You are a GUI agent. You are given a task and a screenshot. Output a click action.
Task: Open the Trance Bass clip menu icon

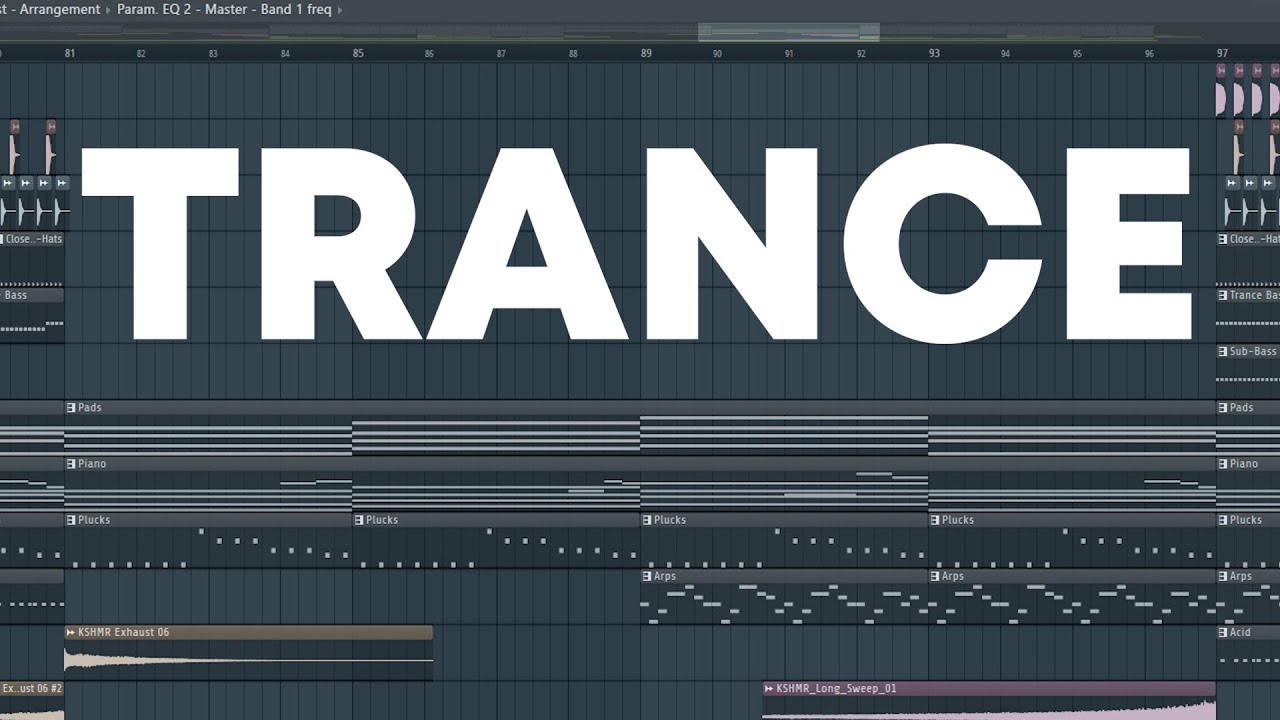coord(1223,295)
